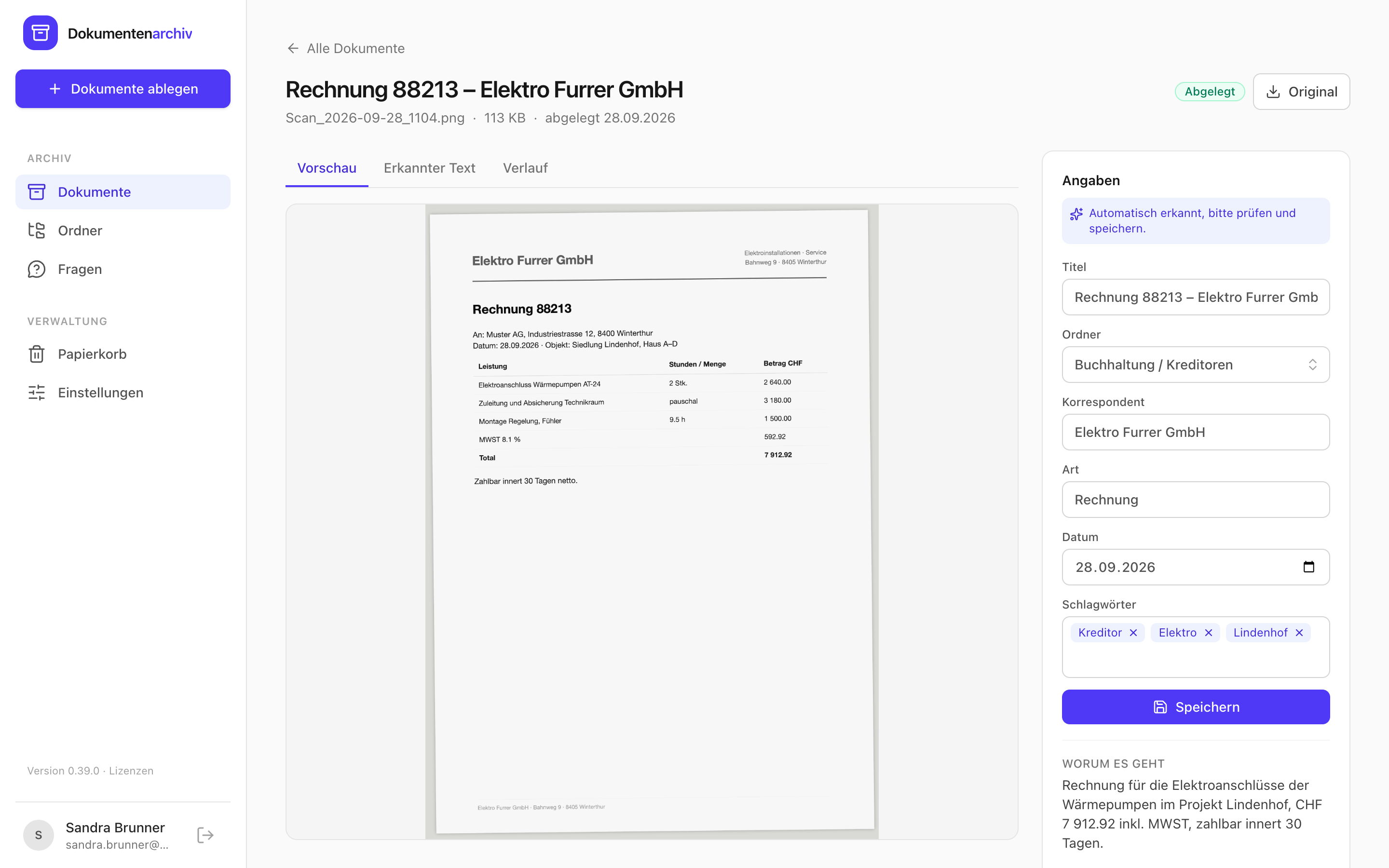
Task: Save with the Speichern button
Action: (x=1196, y=706)
